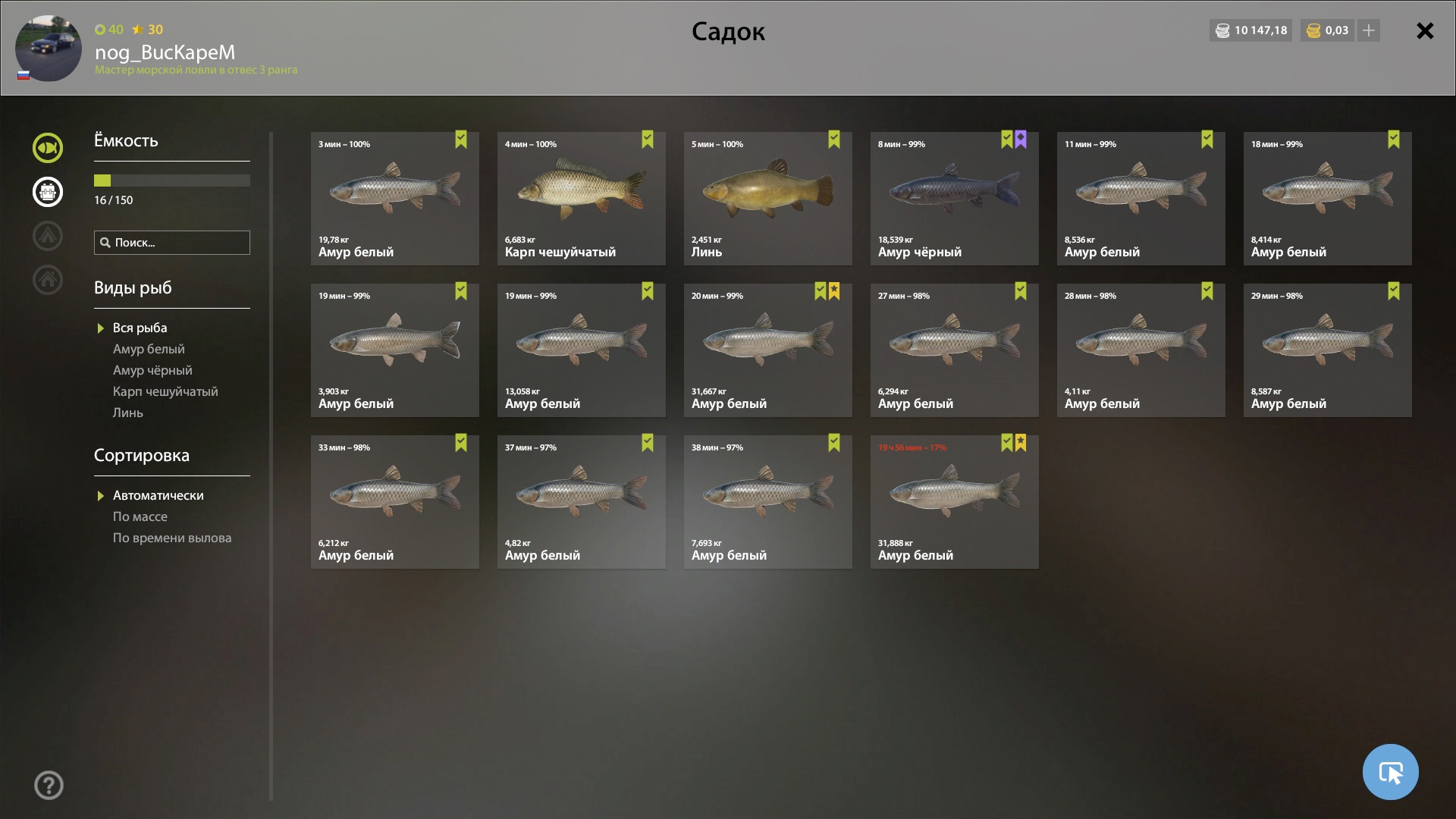1456x819 pixels.
Task: Select sorting option По массе
Action: (140, 516)
